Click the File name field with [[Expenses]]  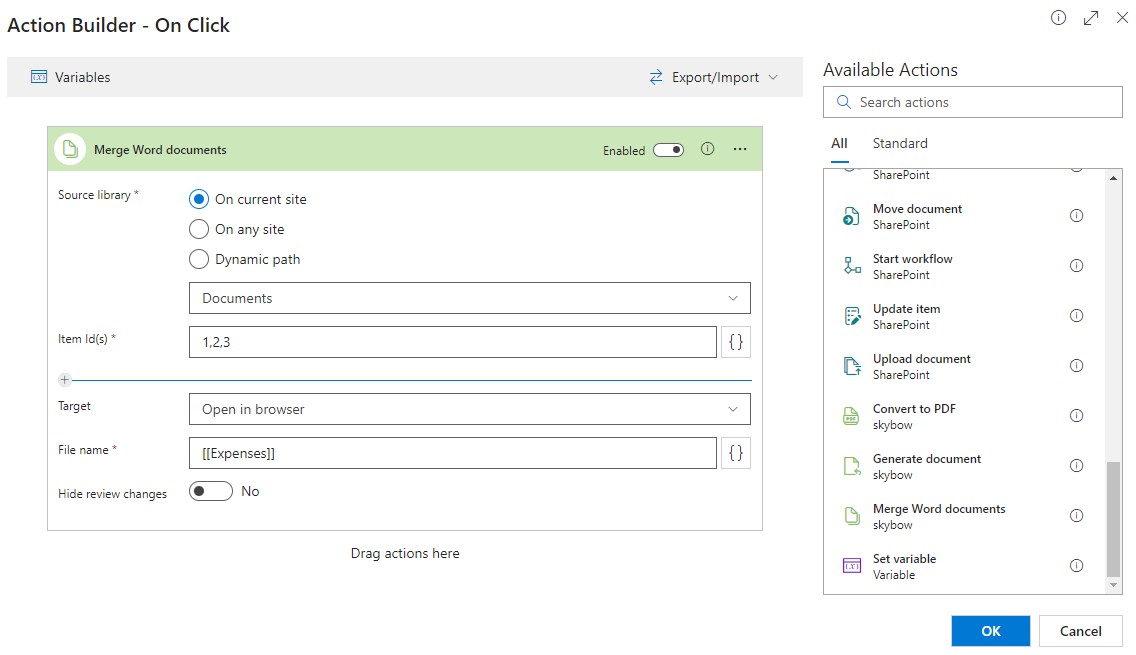453,453
